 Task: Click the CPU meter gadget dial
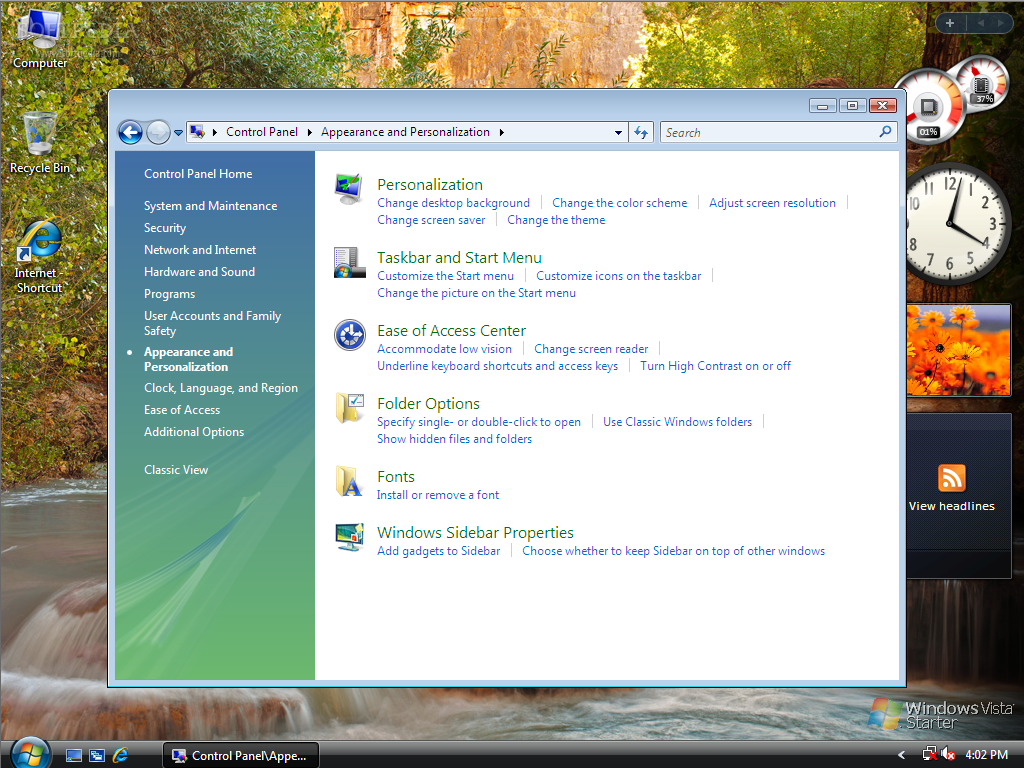(925, 105)
